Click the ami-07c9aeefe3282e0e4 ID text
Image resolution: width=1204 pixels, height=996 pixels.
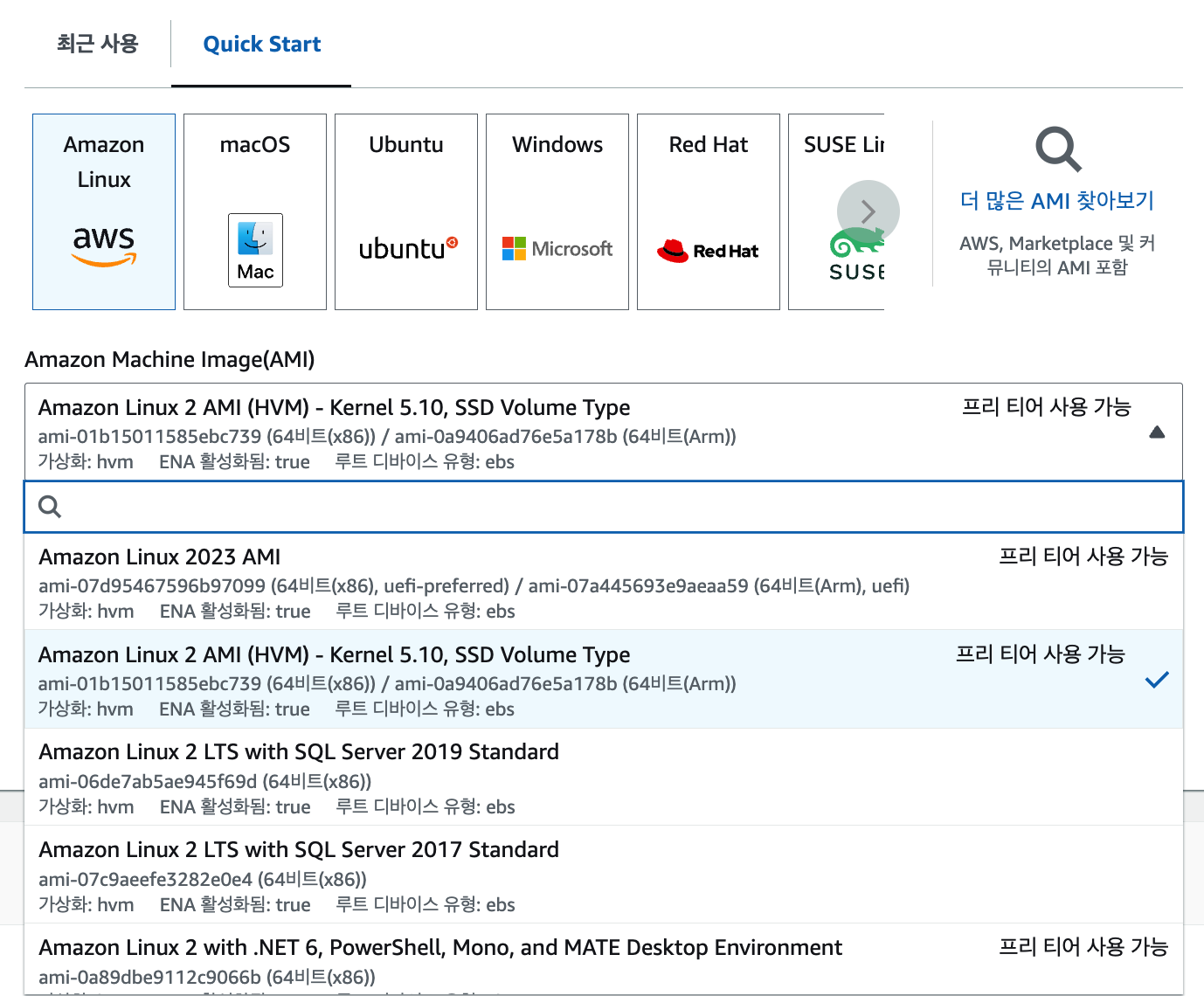(x=145, y=879)
